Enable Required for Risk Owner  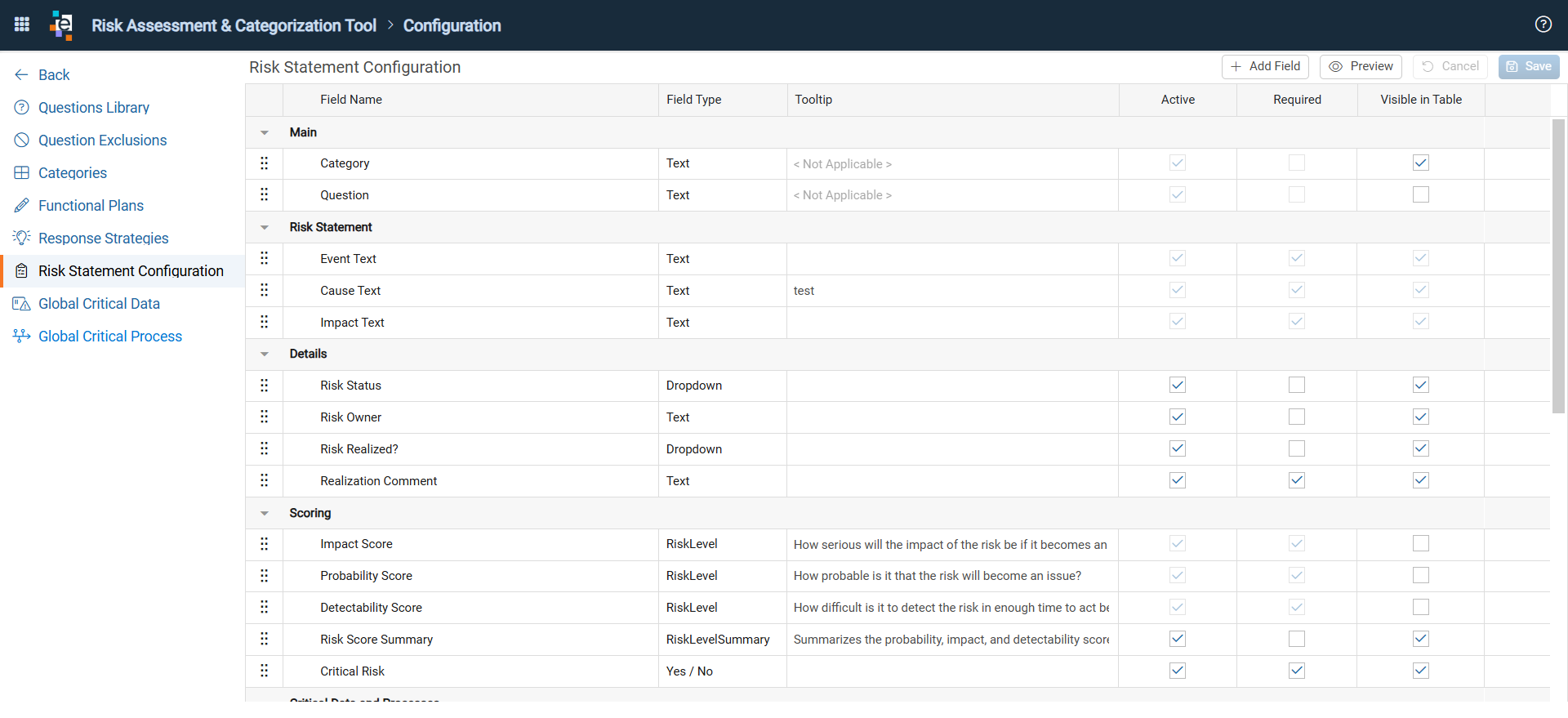click(1297, 417)
